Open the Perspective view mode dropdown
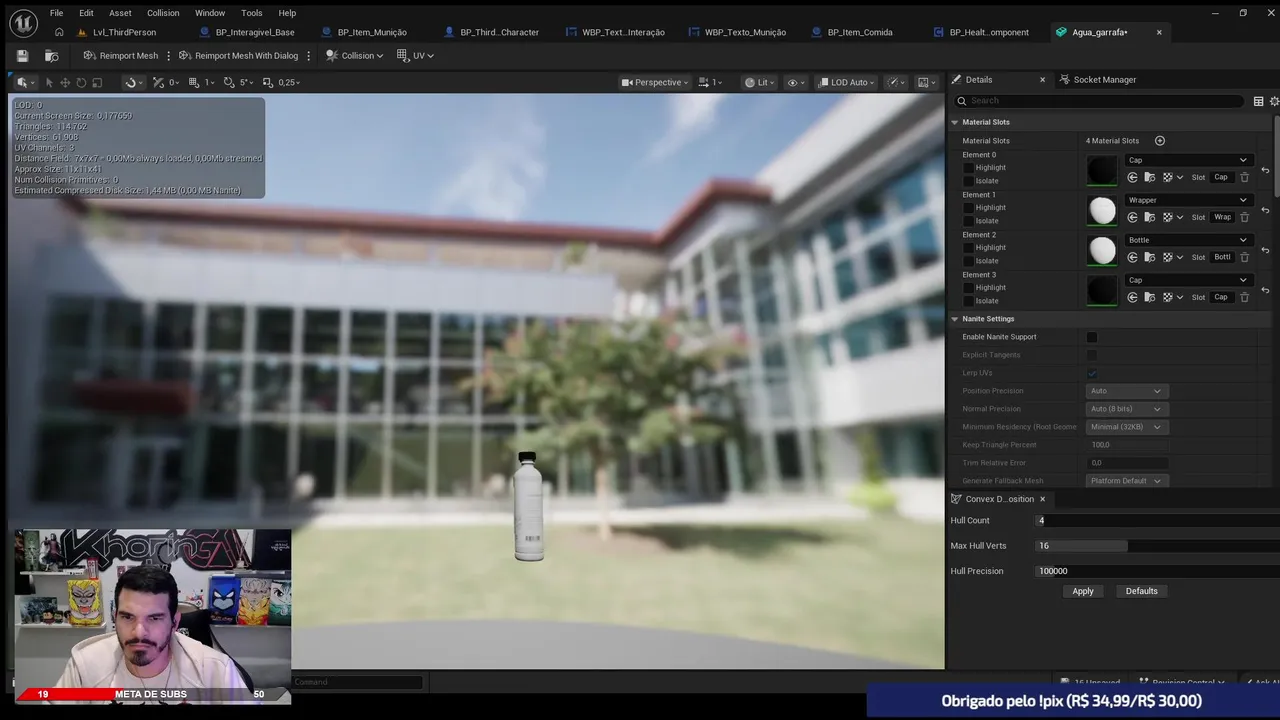 [655, 82]
